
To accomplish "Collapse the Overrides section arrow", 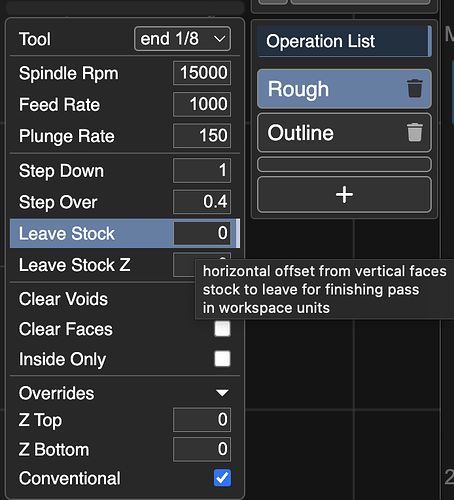I will [x=222, y=393].
